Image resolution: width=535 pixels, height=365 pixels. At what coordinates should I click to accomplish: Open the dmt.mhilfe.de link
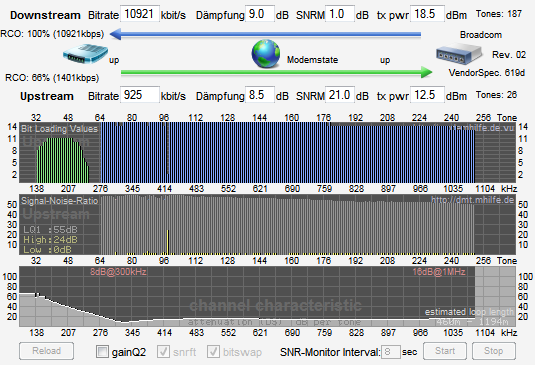click(x=473, y=200)
